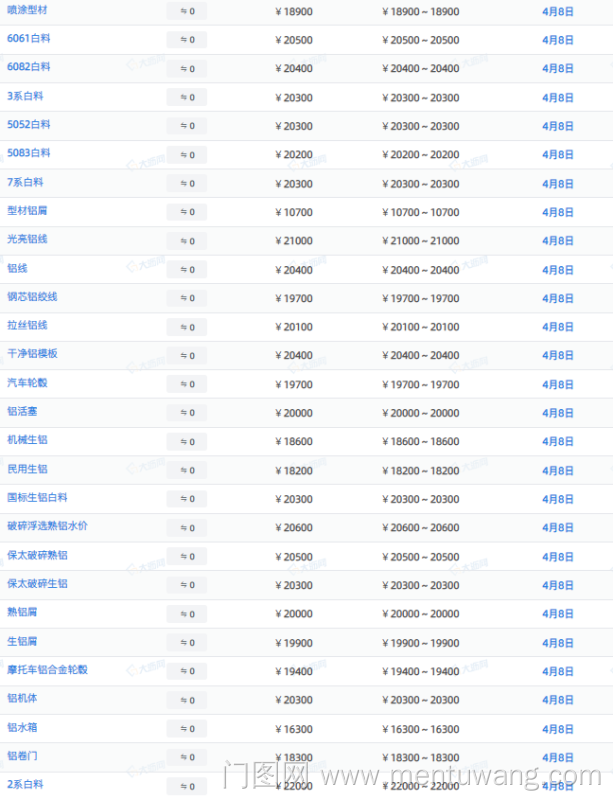Select the 5052白料 link
Viewport: 613px width, 800px height.
tap(28, 125)
